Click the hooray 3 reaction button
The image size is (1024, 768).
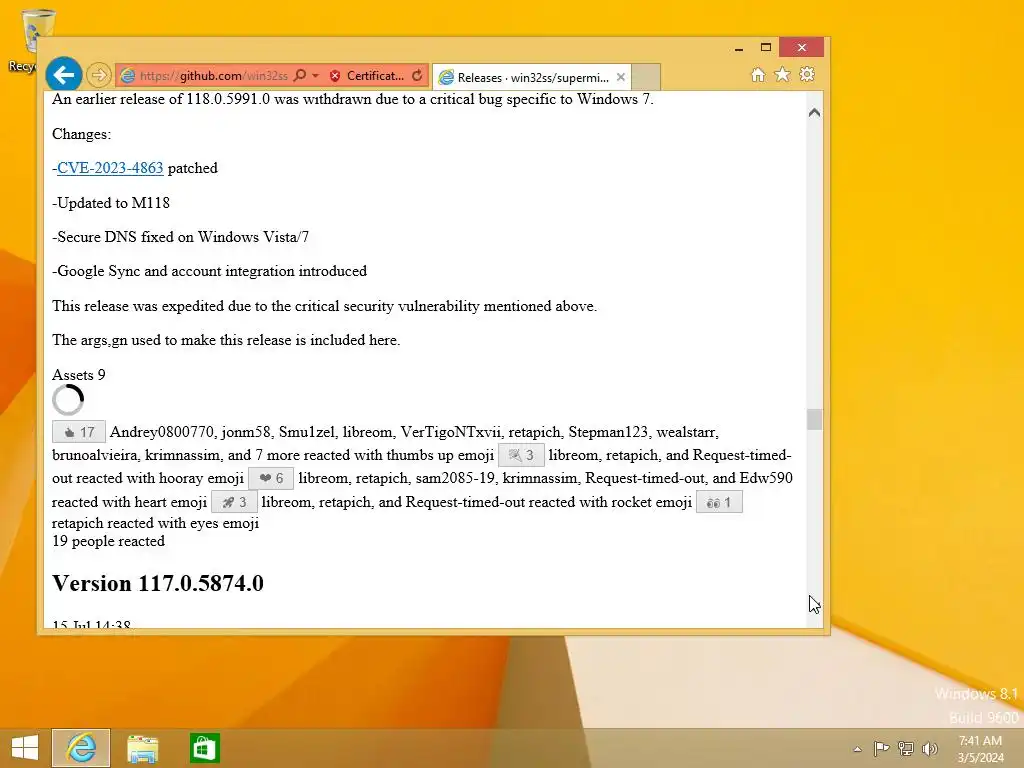coord(521,455)
